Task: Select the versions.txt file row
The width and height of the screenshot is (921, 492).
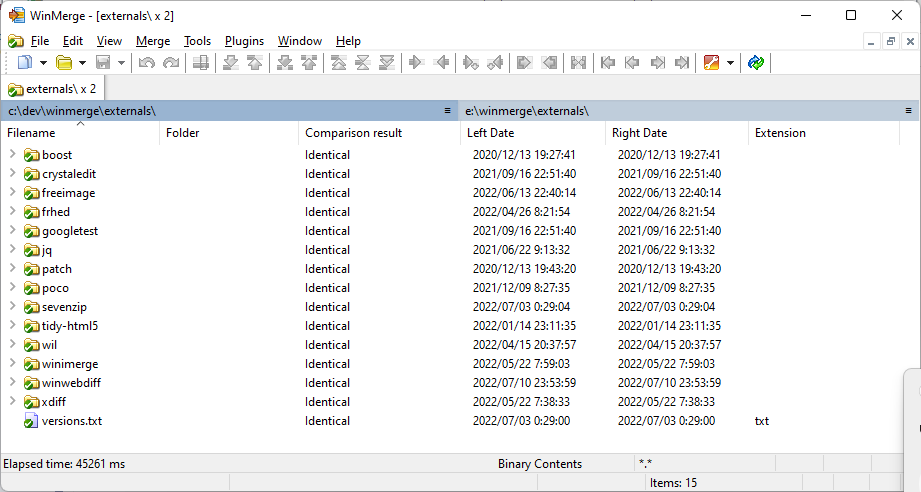Action: (x=451, y=421)
